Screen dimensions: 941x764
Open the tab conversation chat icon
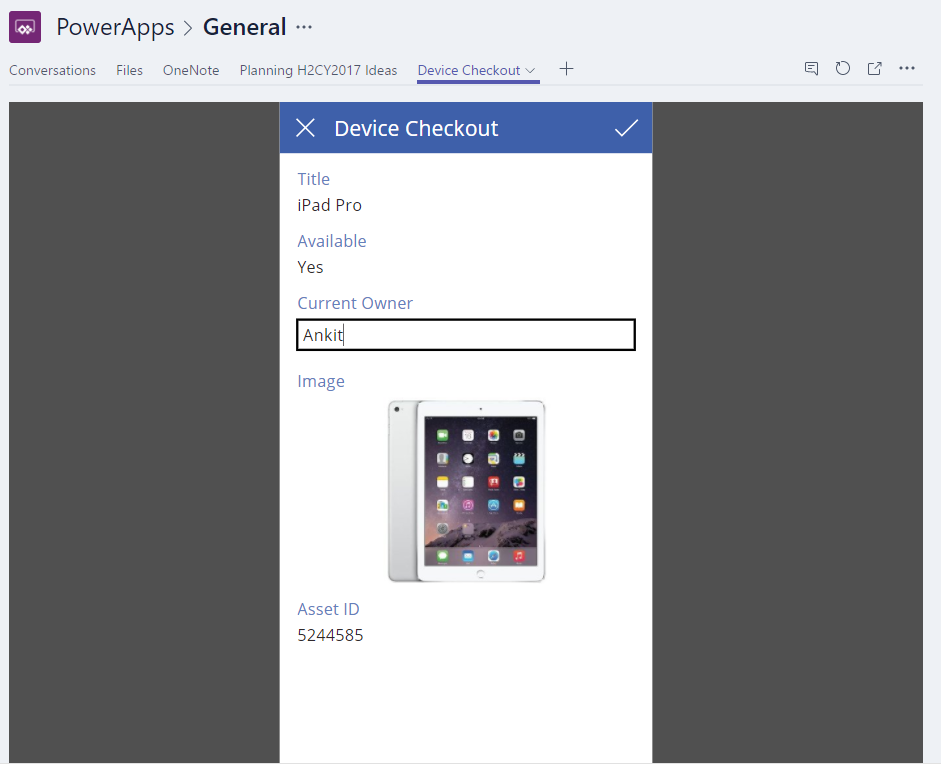[811, 68]
